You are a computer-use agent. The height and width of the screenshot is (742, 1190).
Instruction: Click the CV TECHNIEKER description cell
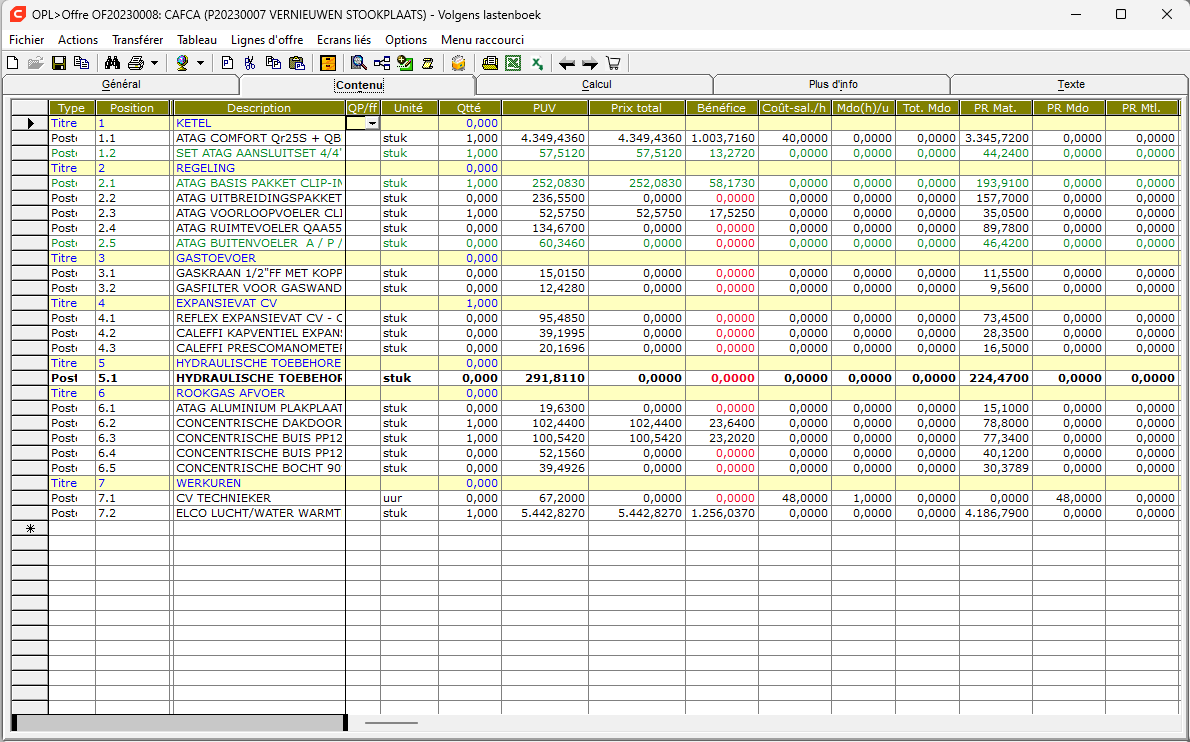(259, 498)
